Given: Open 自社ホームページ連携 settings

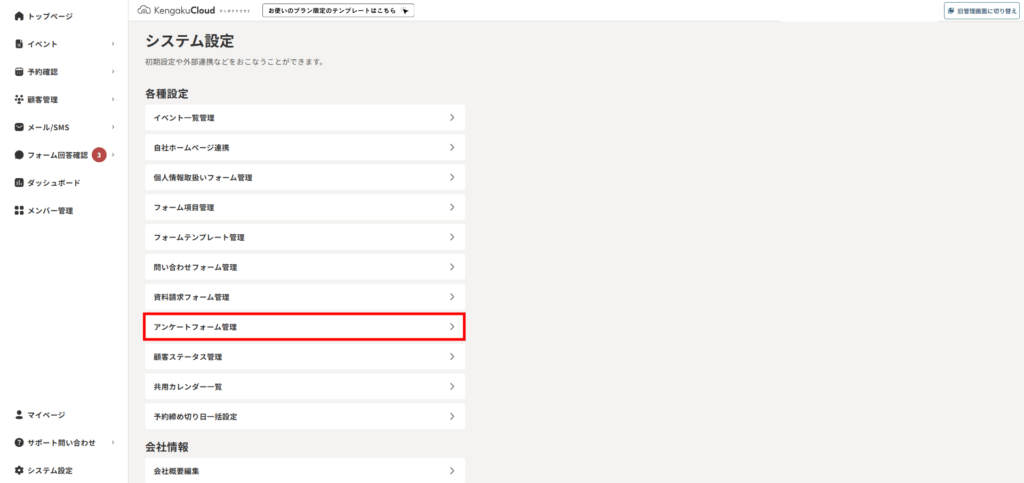Looking at the screenshot, I should (x=304, y=147).
